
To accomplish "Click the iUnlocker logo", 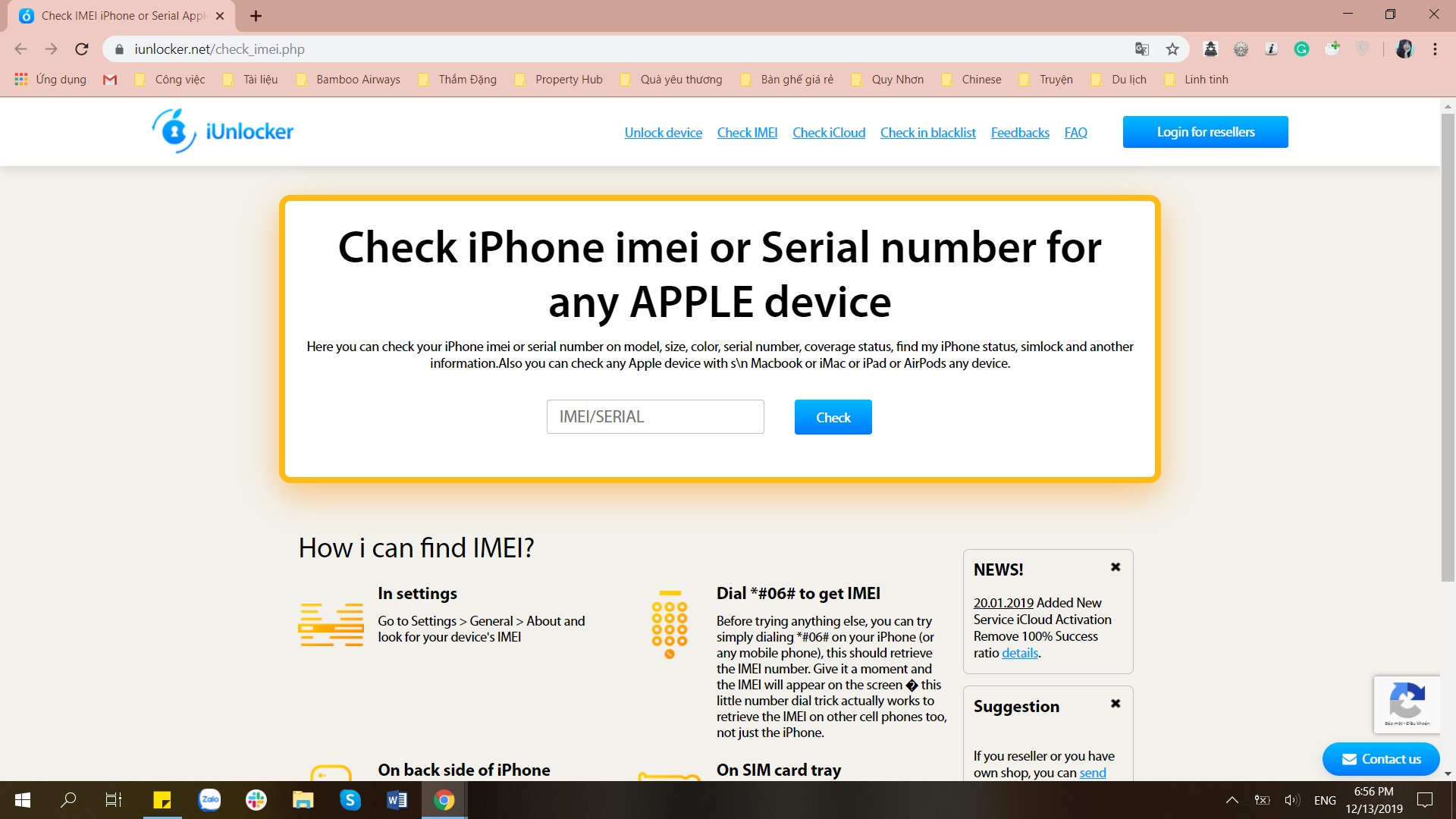I will 221,131.
